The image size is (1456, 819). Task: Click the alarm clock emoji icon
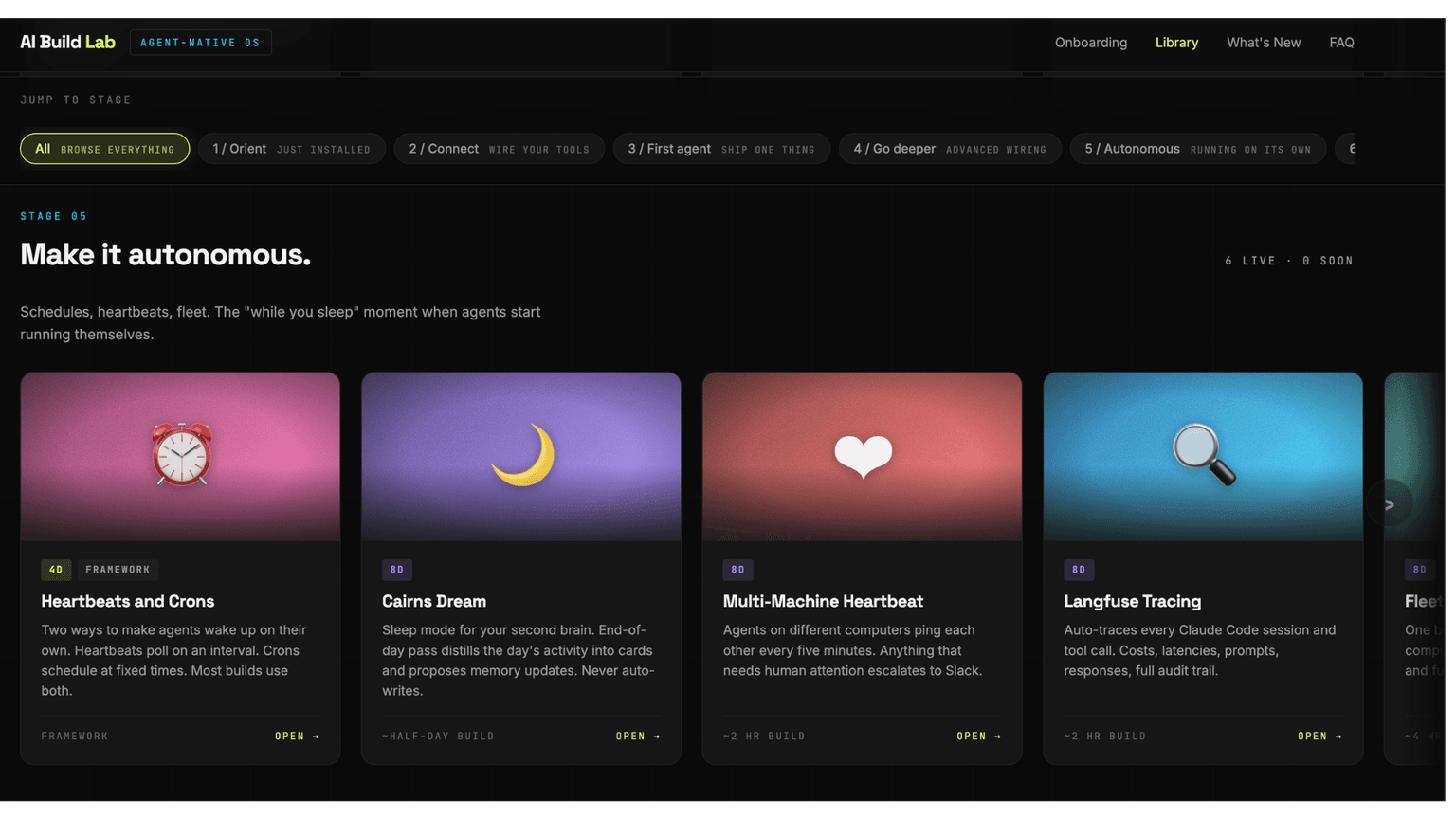coord(181,455)
